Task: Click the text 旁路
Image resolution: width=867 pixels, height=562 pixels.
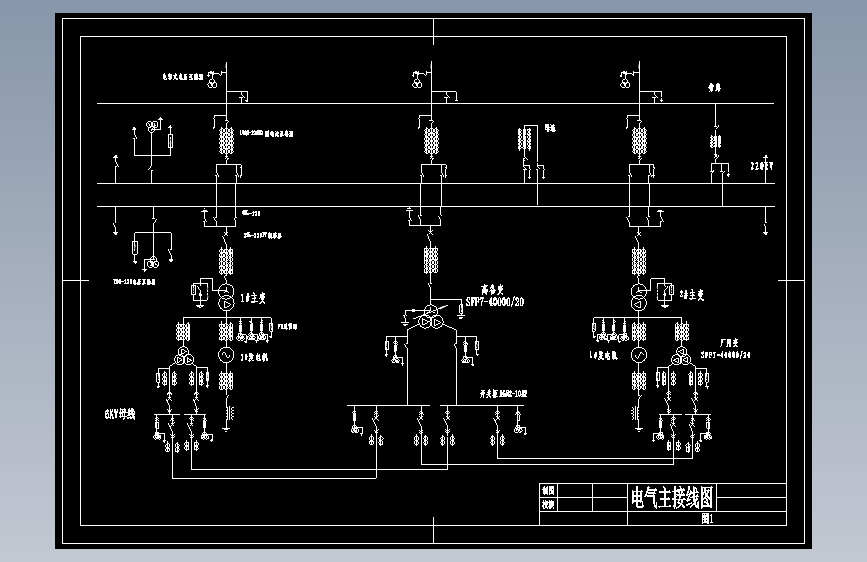Action: [x=714, y=87]
